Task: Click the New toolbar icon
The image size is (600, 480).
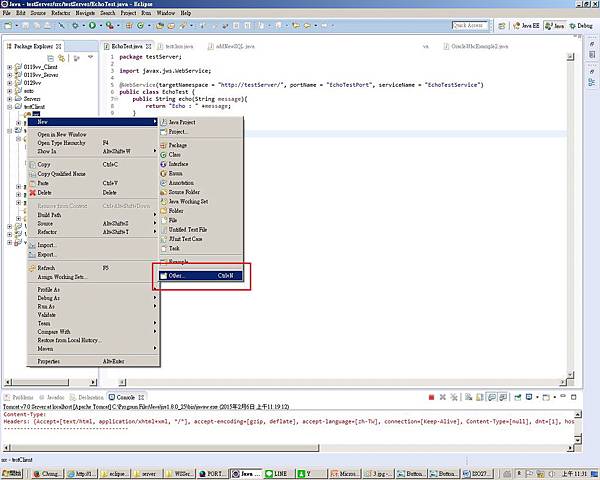Action: click(8, 25)
